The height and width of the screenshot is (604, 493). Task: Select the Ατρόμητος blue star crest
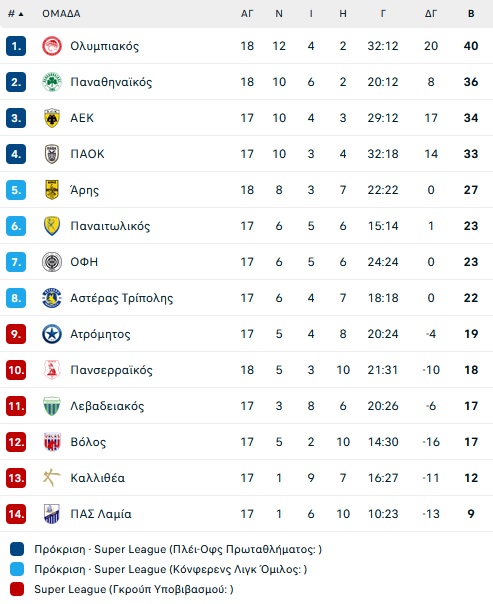[x=52, y=334]
